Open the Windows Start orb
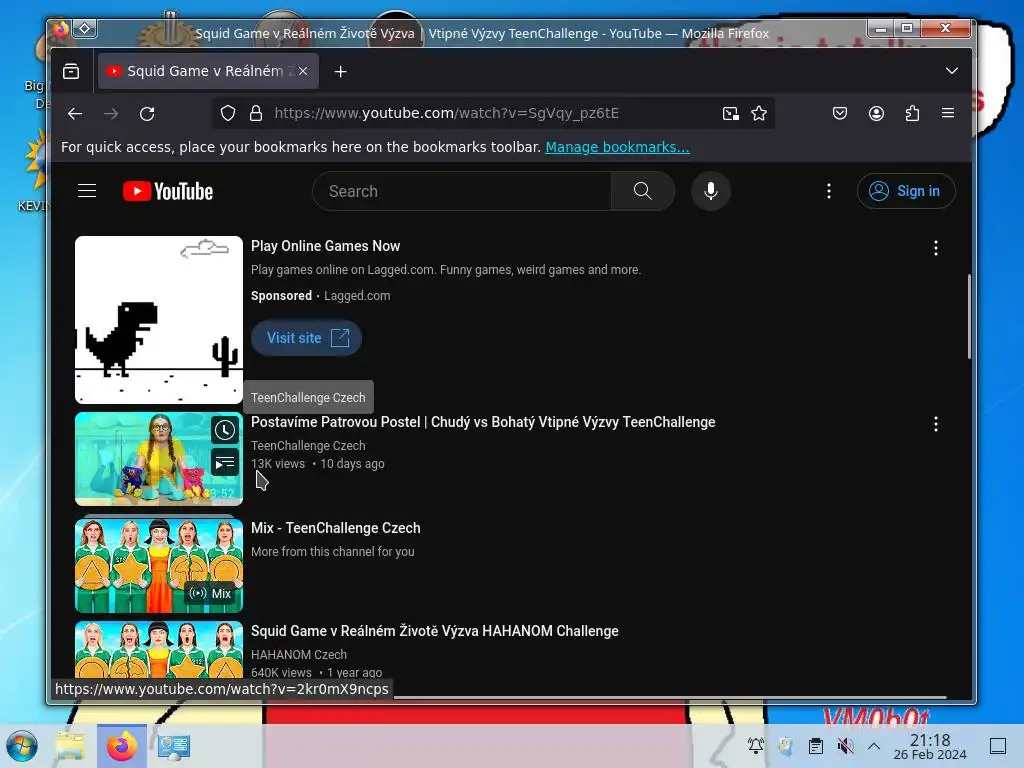The image size is (1024, 768). pos(23,746)
